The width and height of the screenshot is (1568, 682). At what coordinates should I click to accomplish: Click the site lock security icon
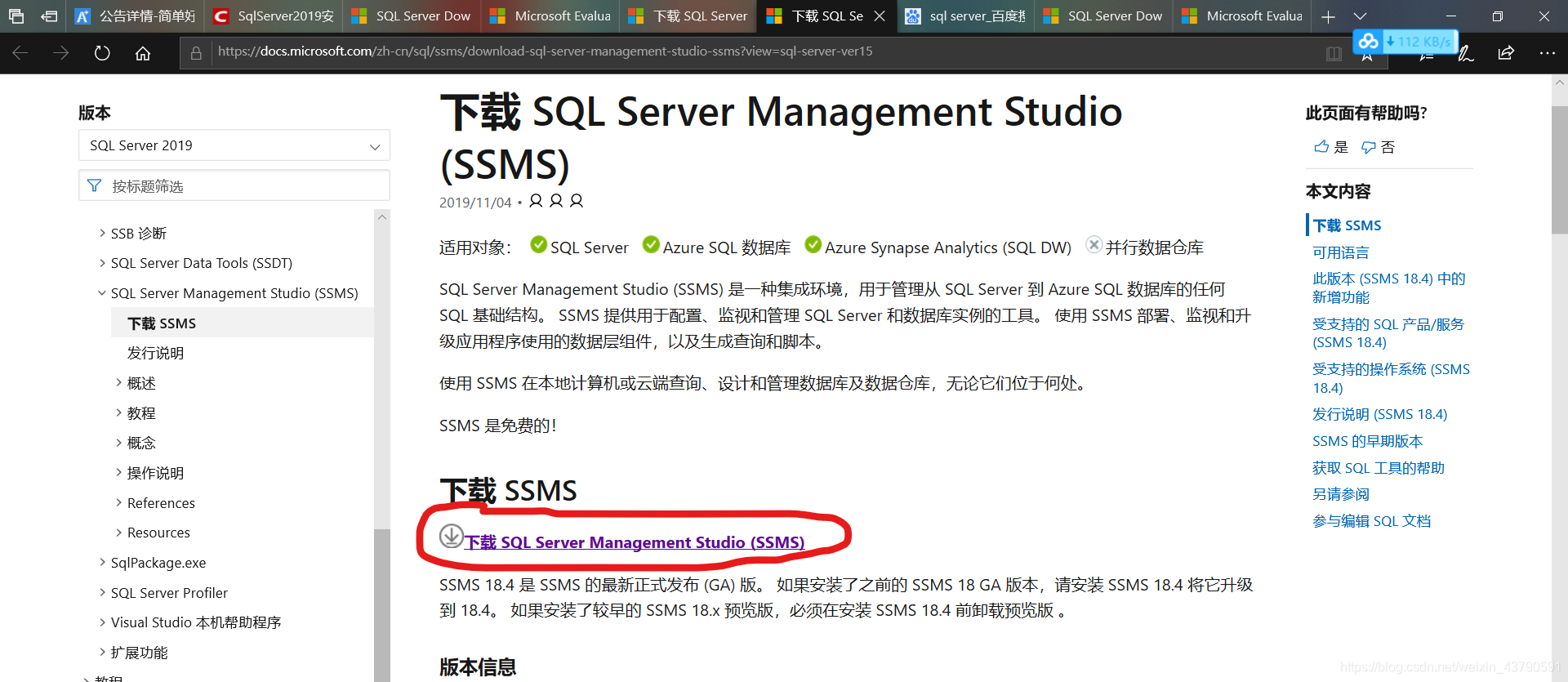[x=196, y=53]
